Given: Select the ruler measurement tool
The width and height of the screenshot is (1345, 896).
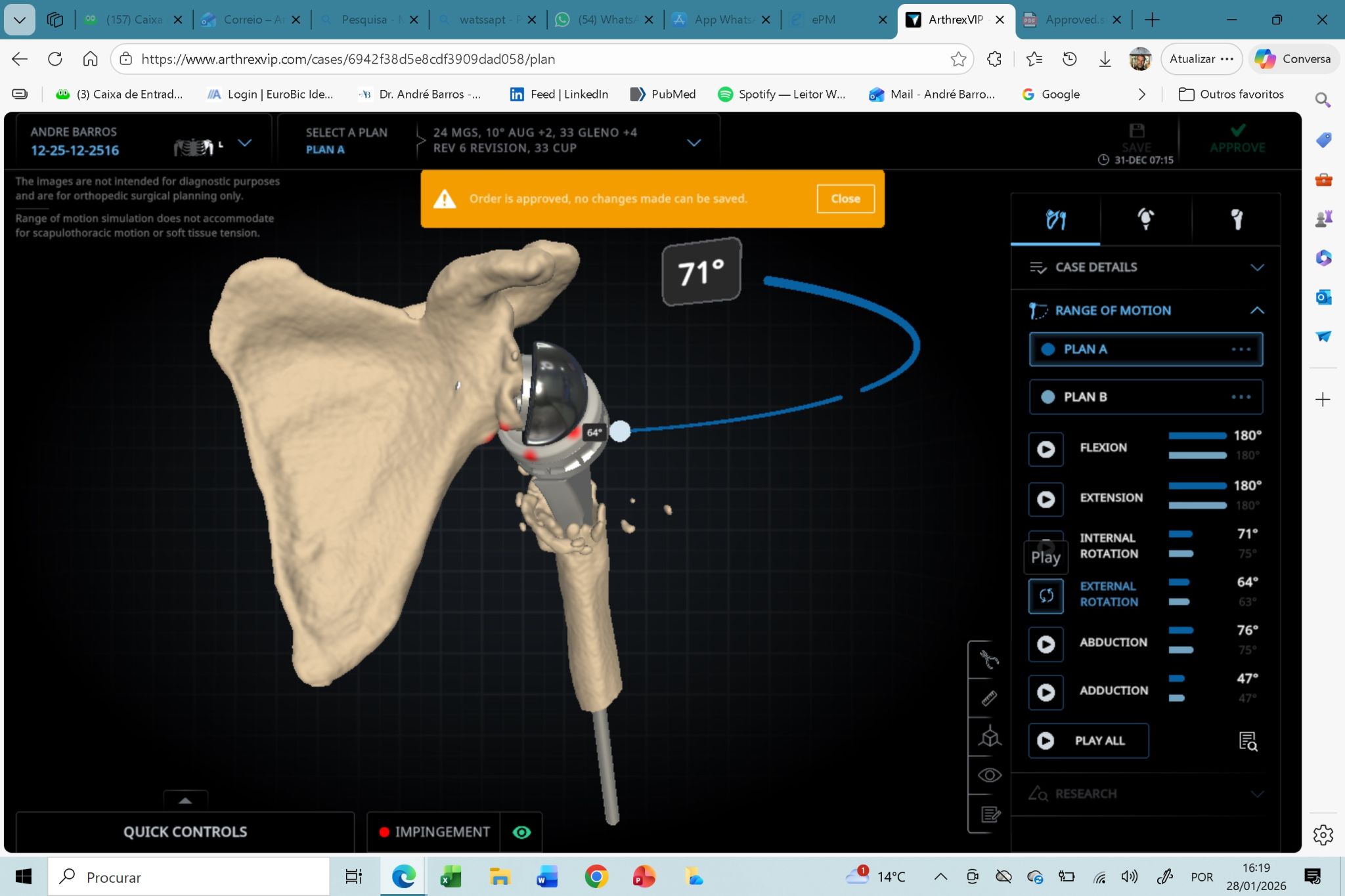Looking at the screenshot, I should [989, 698].
